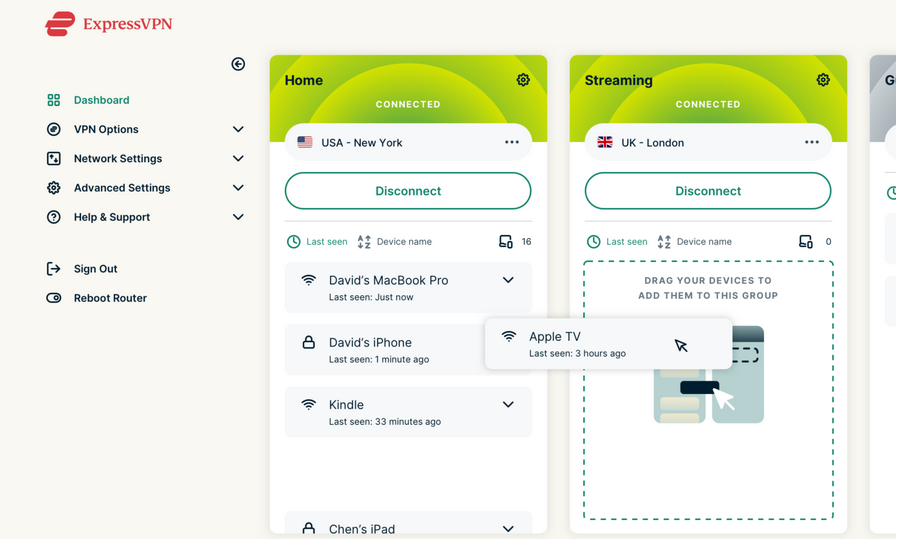897x539 pixels.
Task: Select David's iPhone device
Action: [x=384, y=350]
